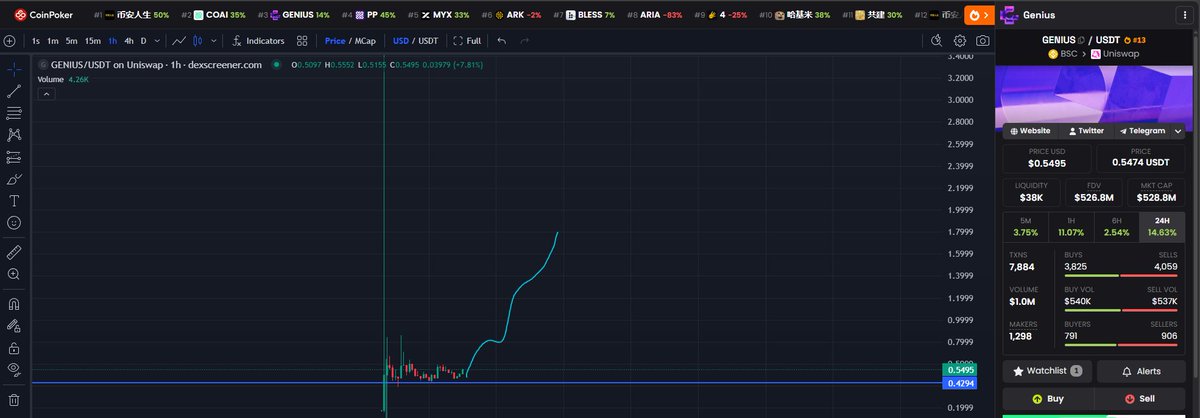
Task: Select the 1H stats tab
Action: pos(1071,226)
